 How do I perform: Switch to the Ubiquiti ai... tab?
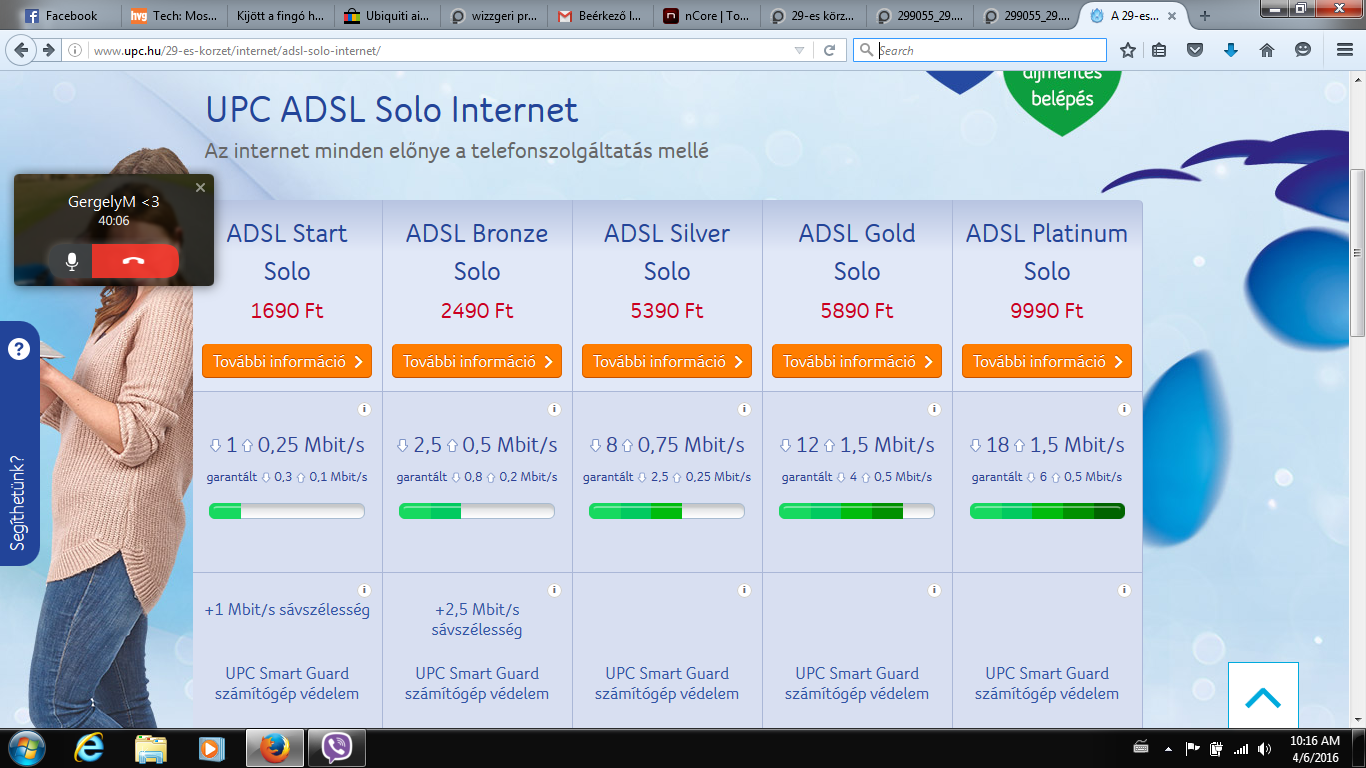point(386,16)
